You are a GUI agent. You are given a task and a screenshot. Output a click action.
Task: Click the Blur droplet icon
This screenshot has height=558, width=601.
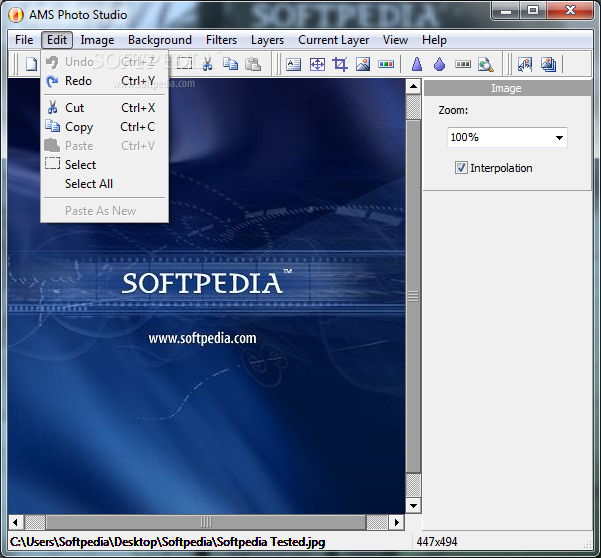440,64
